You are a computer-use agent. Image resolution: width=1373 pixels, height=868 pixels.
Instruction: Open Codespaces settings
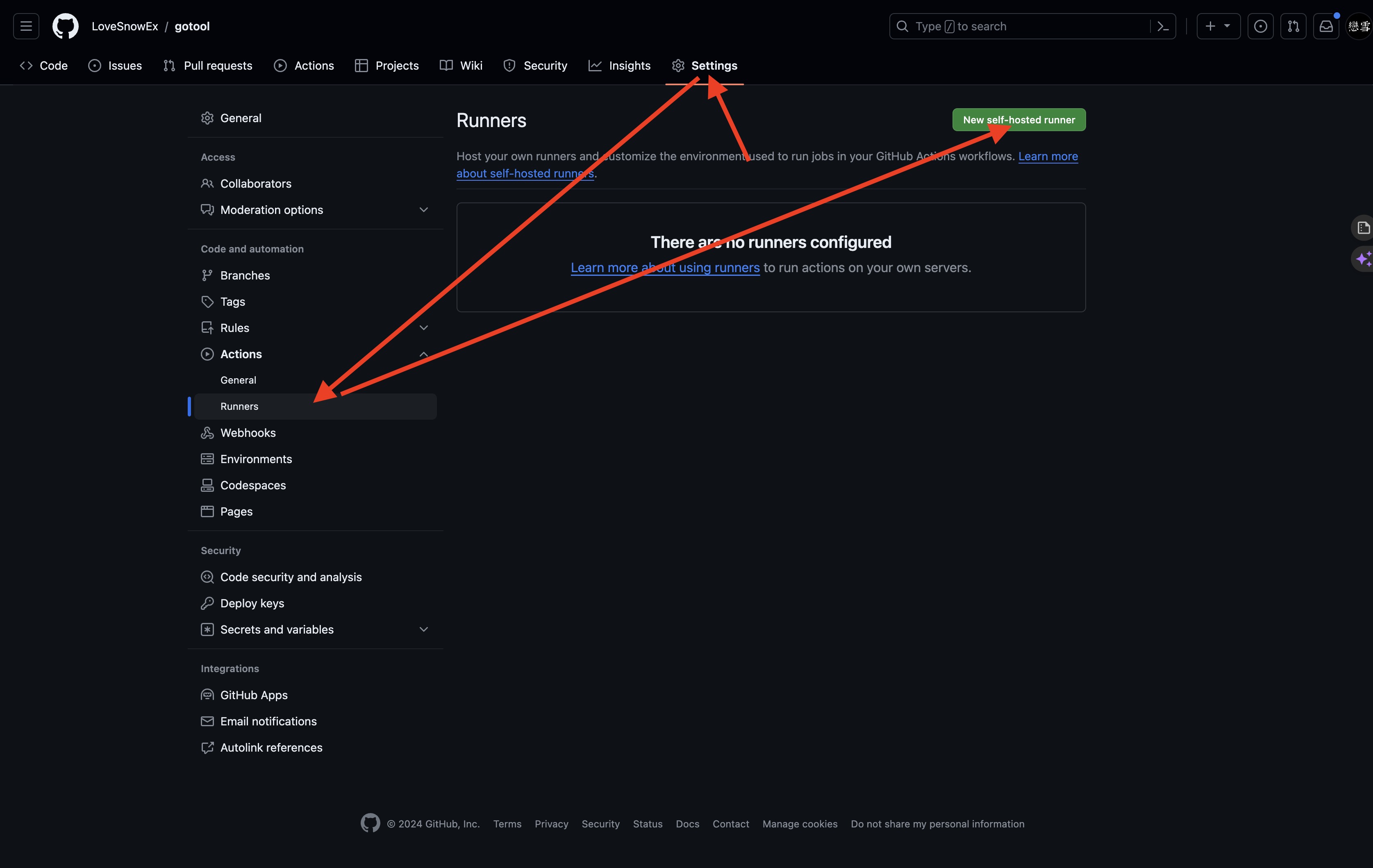(x=315, y=485)
